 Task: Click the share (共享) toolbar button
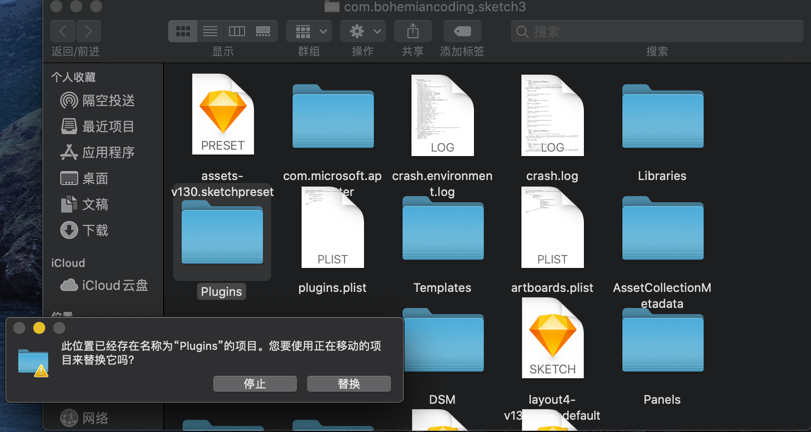point(413,32)
